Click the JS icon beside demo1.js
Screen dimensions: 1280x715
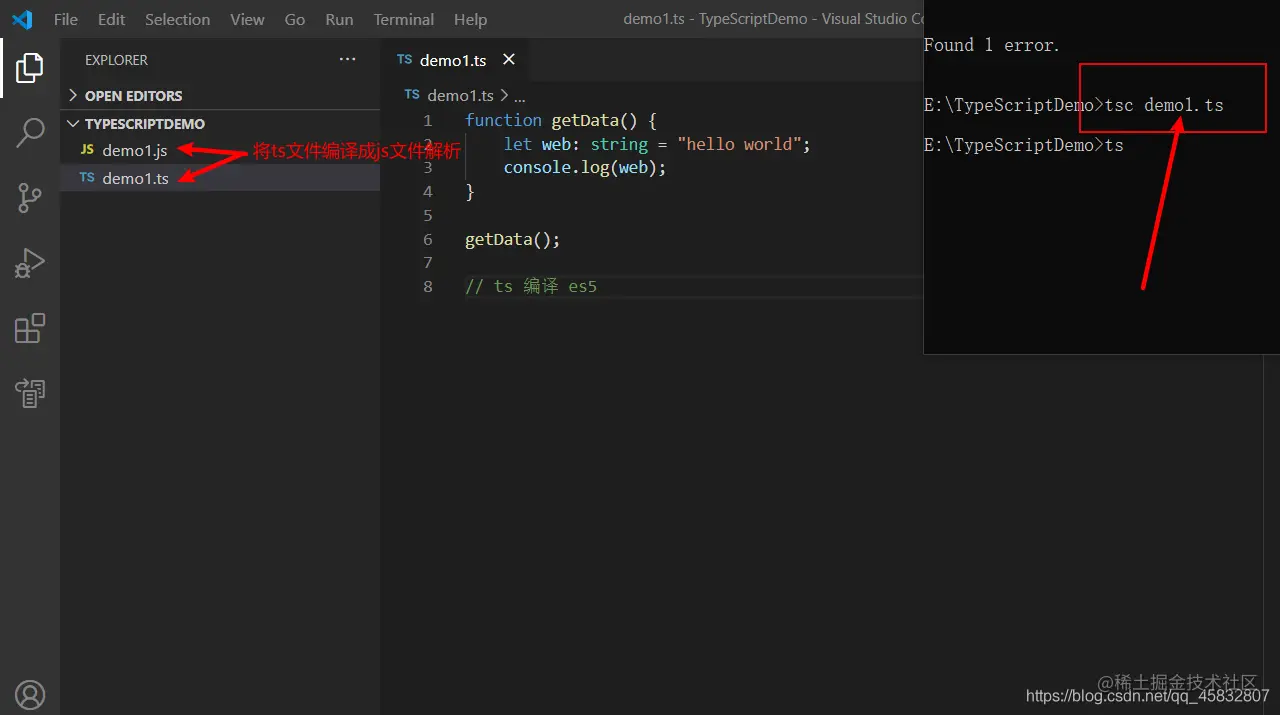tap(87, 150)
